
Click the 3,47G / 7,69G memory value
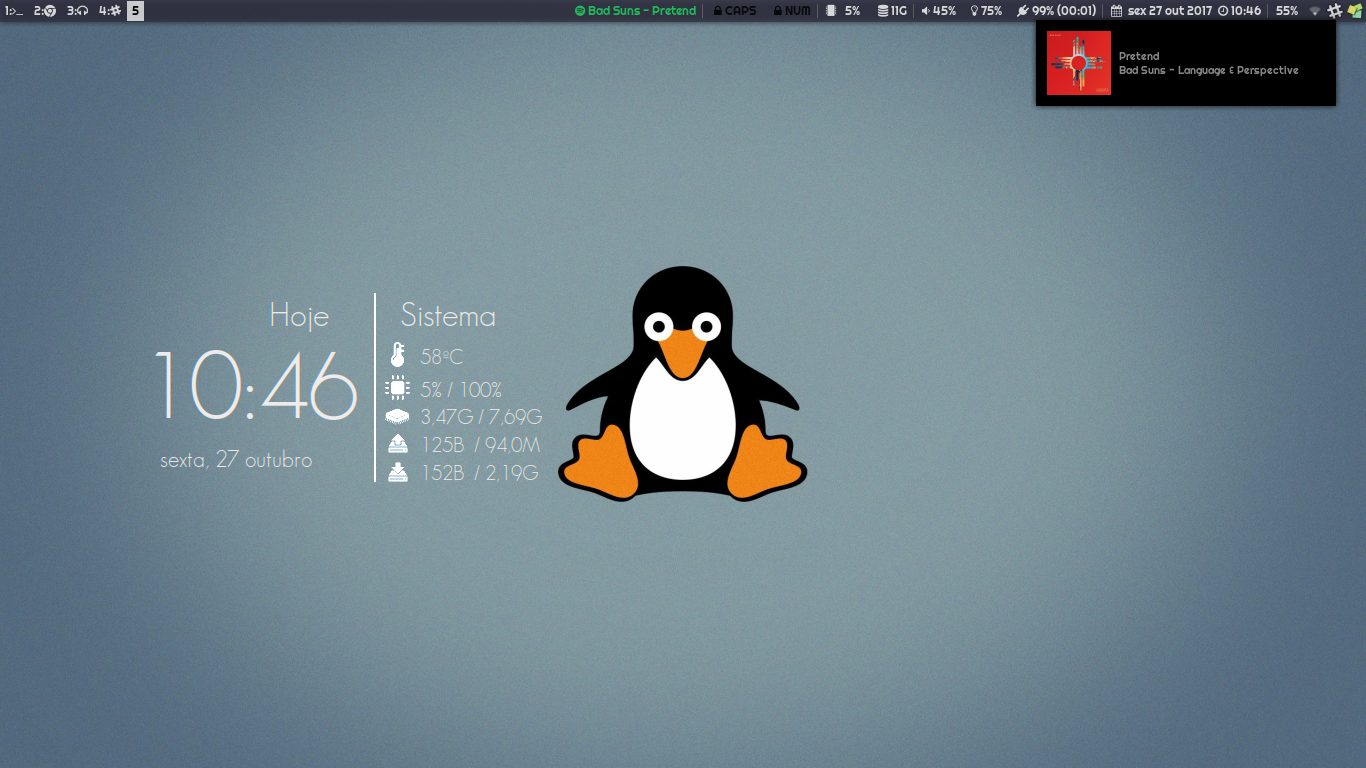(481, 417)
